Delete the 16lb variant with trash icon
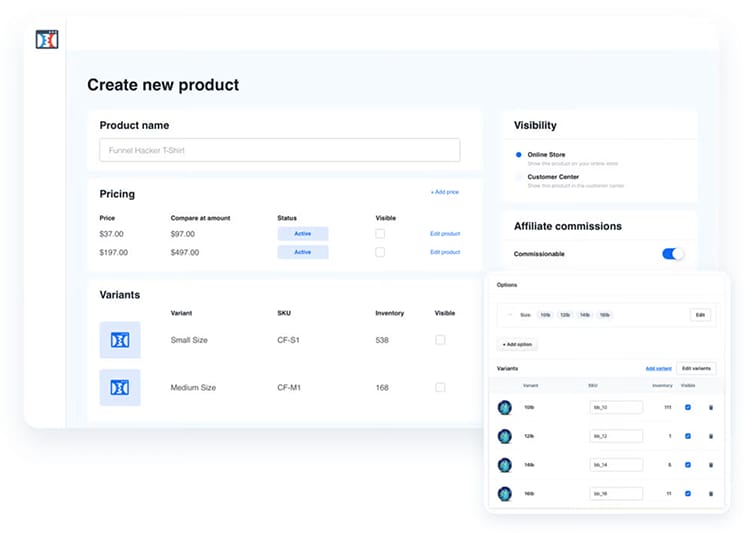The image size is (750, 536). click(x=711, y=494)
